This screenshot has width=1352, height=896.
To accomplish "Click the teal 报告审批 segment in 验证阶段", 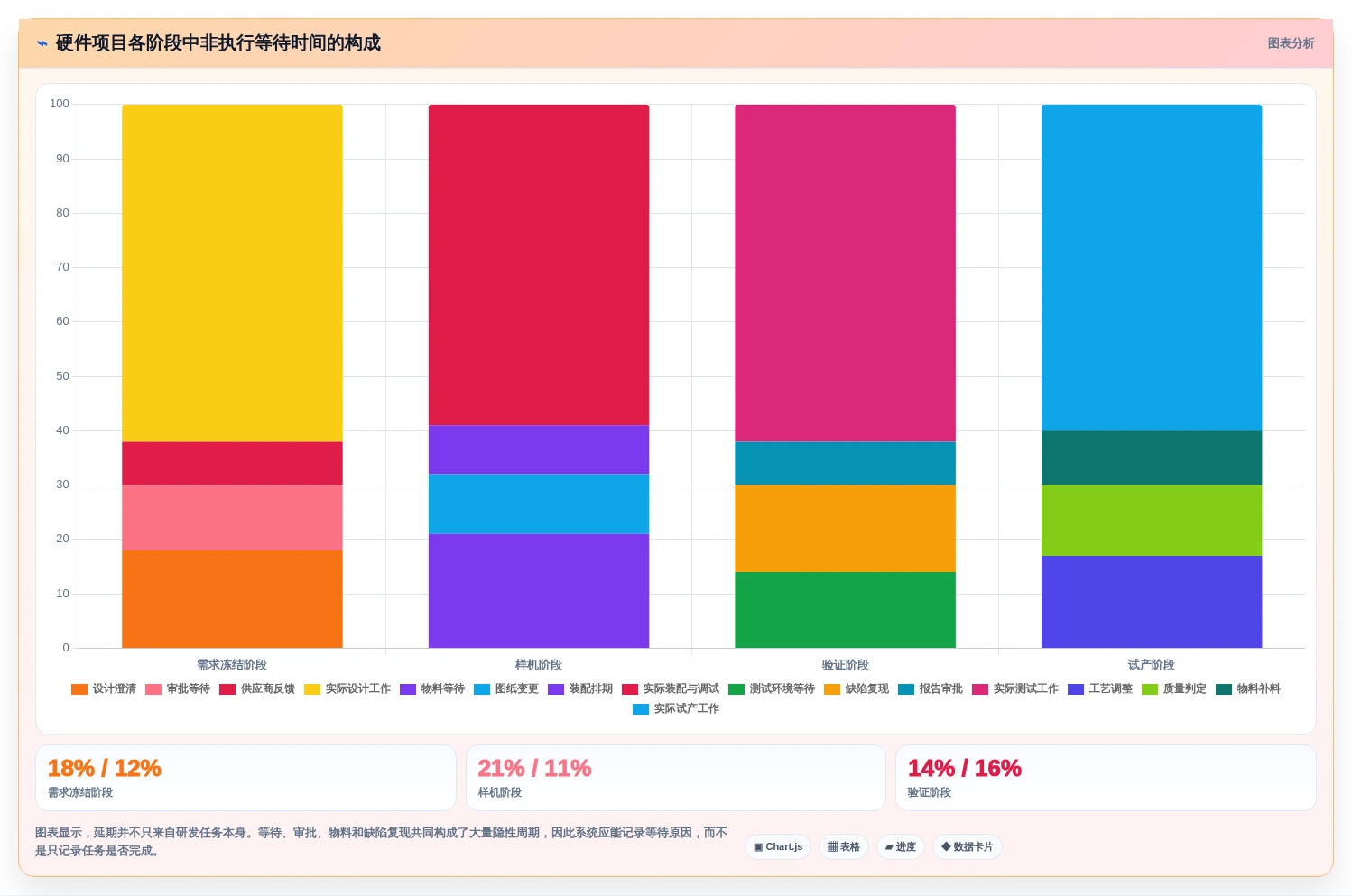I will 846,464.
